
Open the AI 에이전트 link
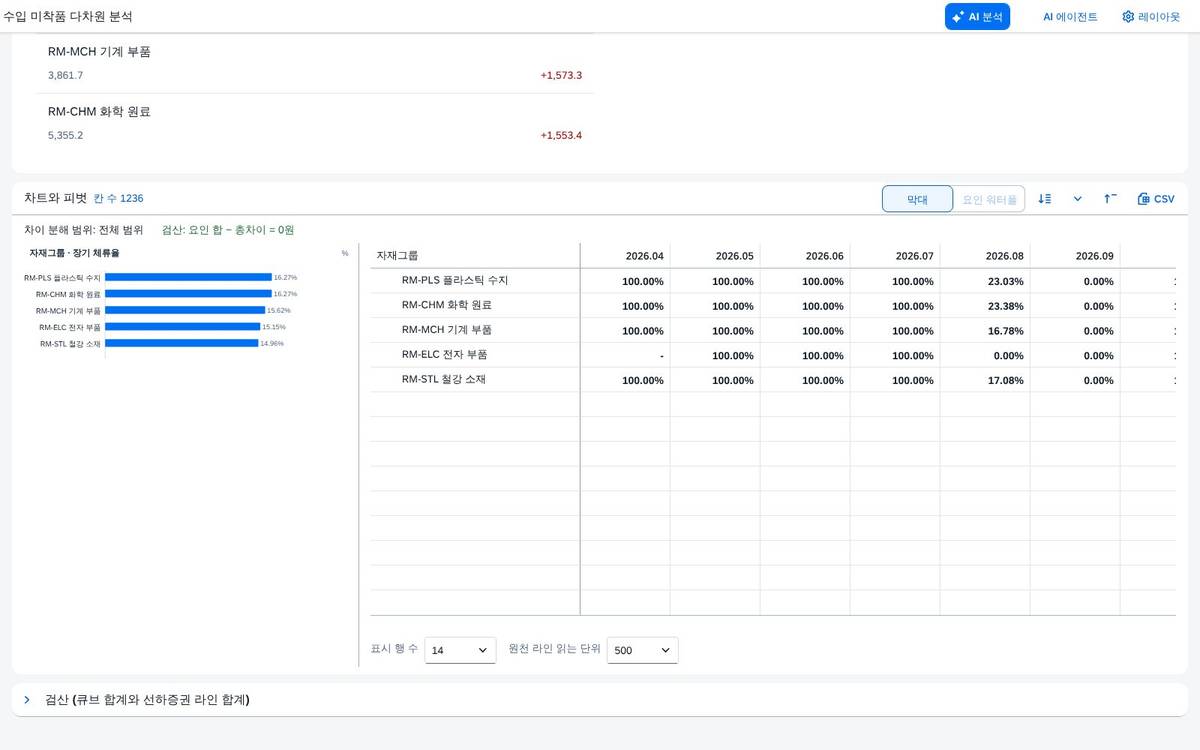point(1070,17)
